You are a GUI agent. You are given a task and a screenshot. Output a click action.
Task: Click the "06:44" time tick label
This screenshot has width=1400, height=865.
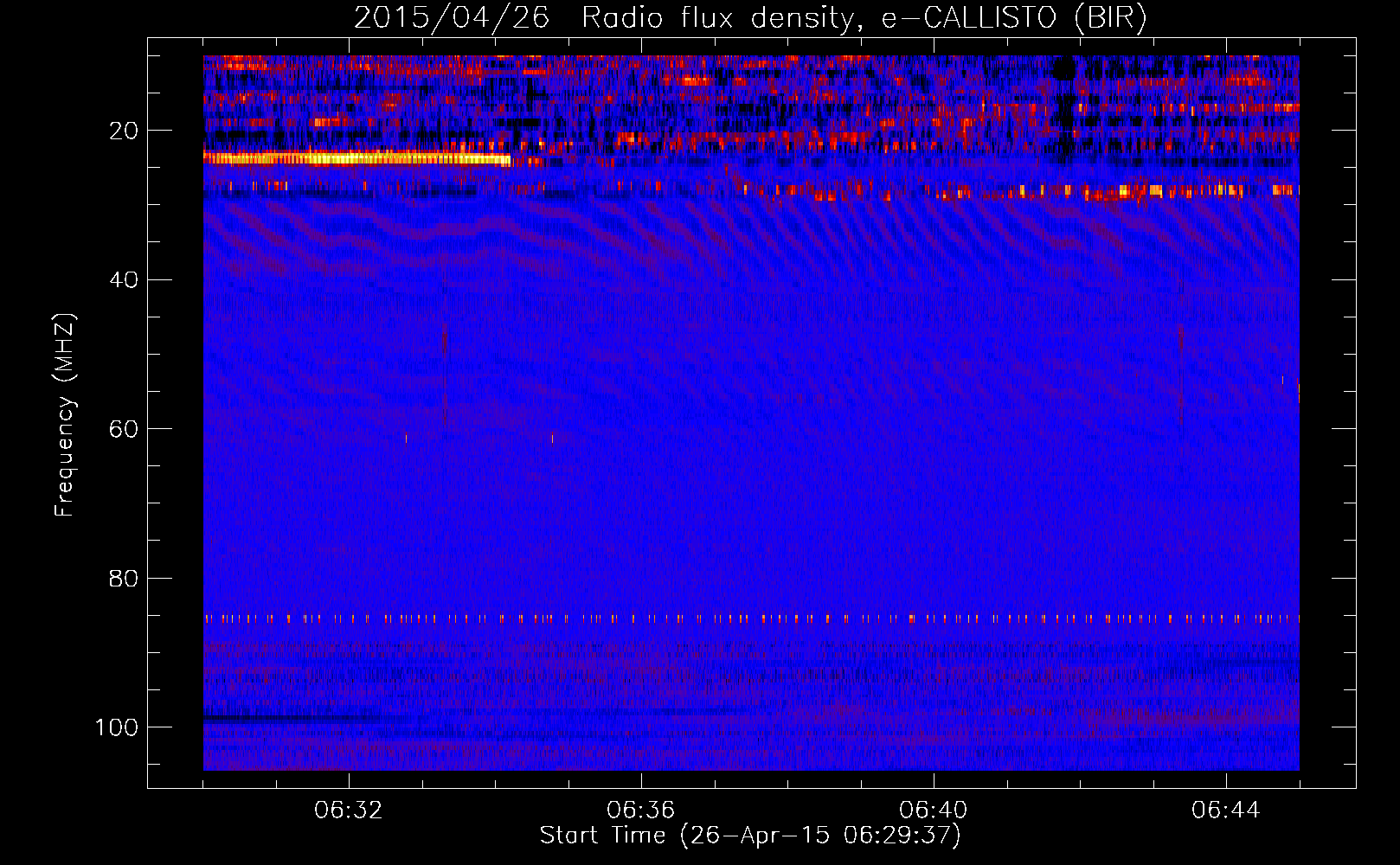coord(1226,811)
